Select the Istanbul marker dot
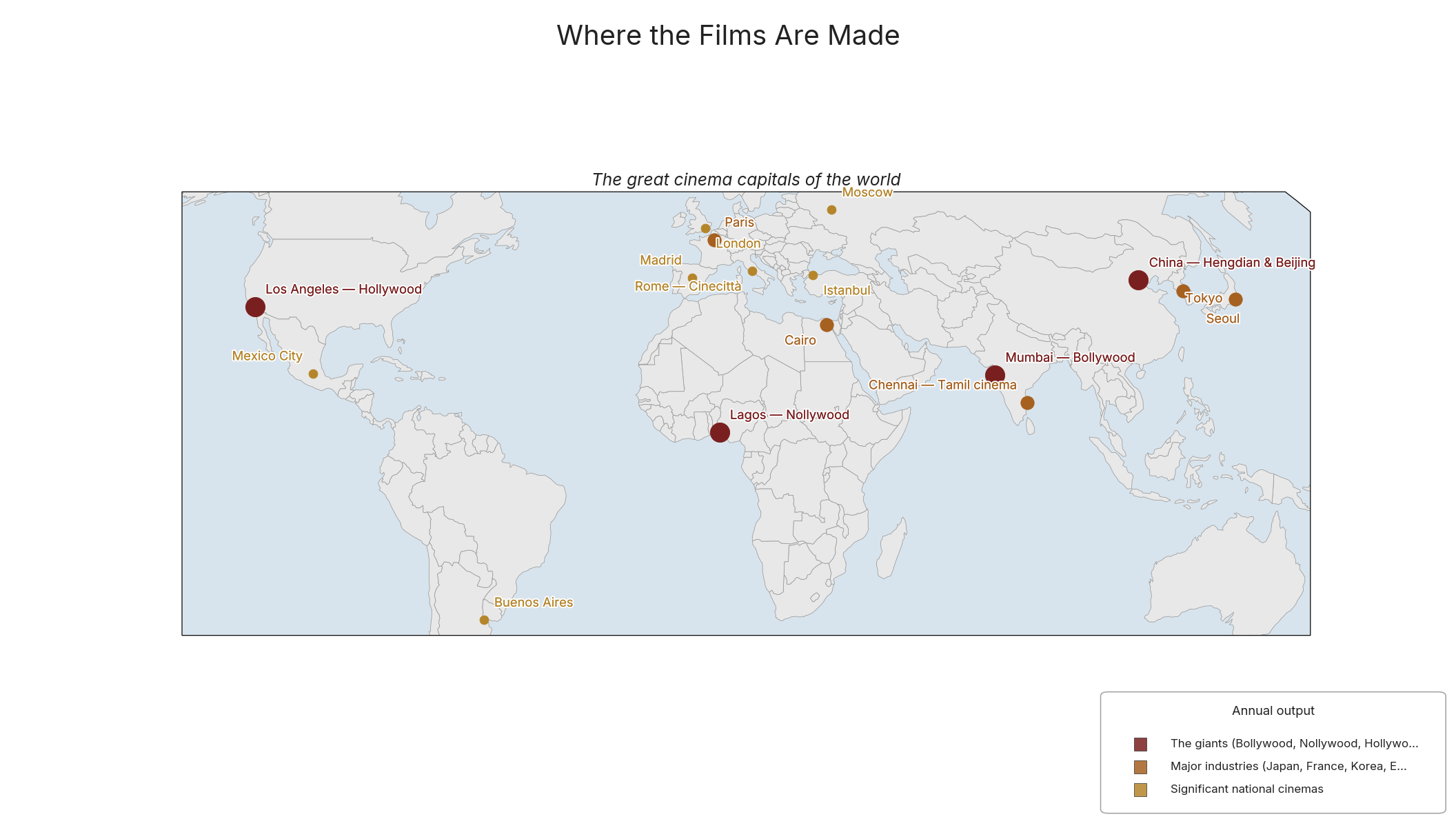The image size is (1456, 819). click(x=813, y=275)
